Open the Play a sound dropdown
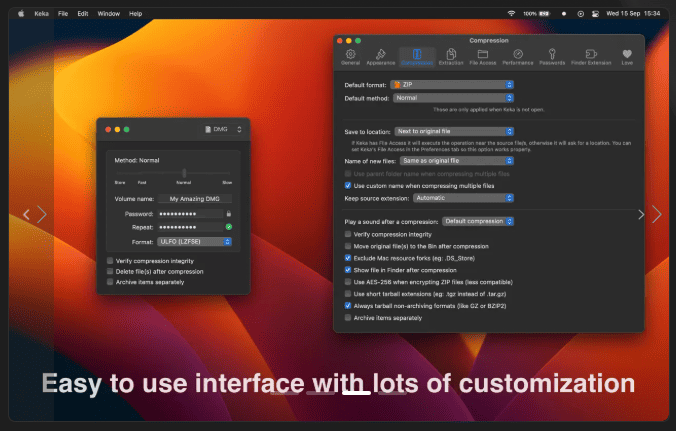 pos(478,221)
